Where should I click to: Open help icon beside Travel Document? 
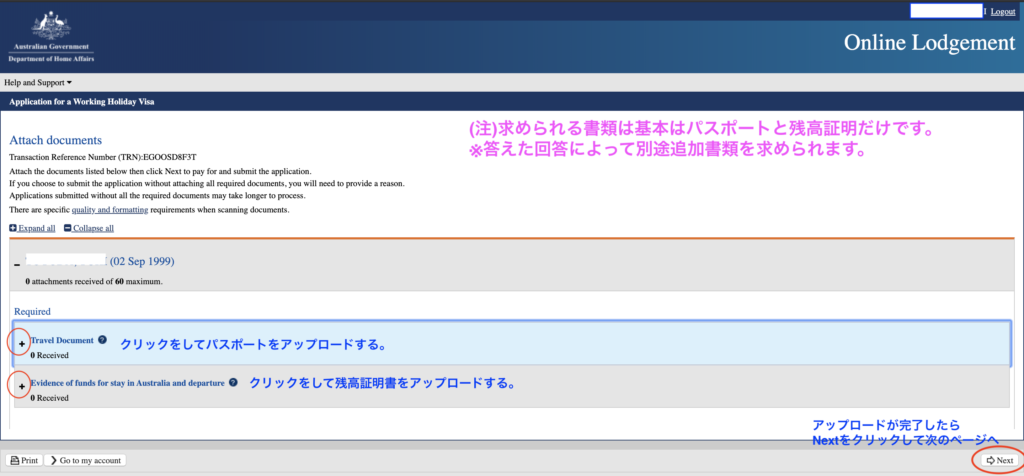coord(102,340)
